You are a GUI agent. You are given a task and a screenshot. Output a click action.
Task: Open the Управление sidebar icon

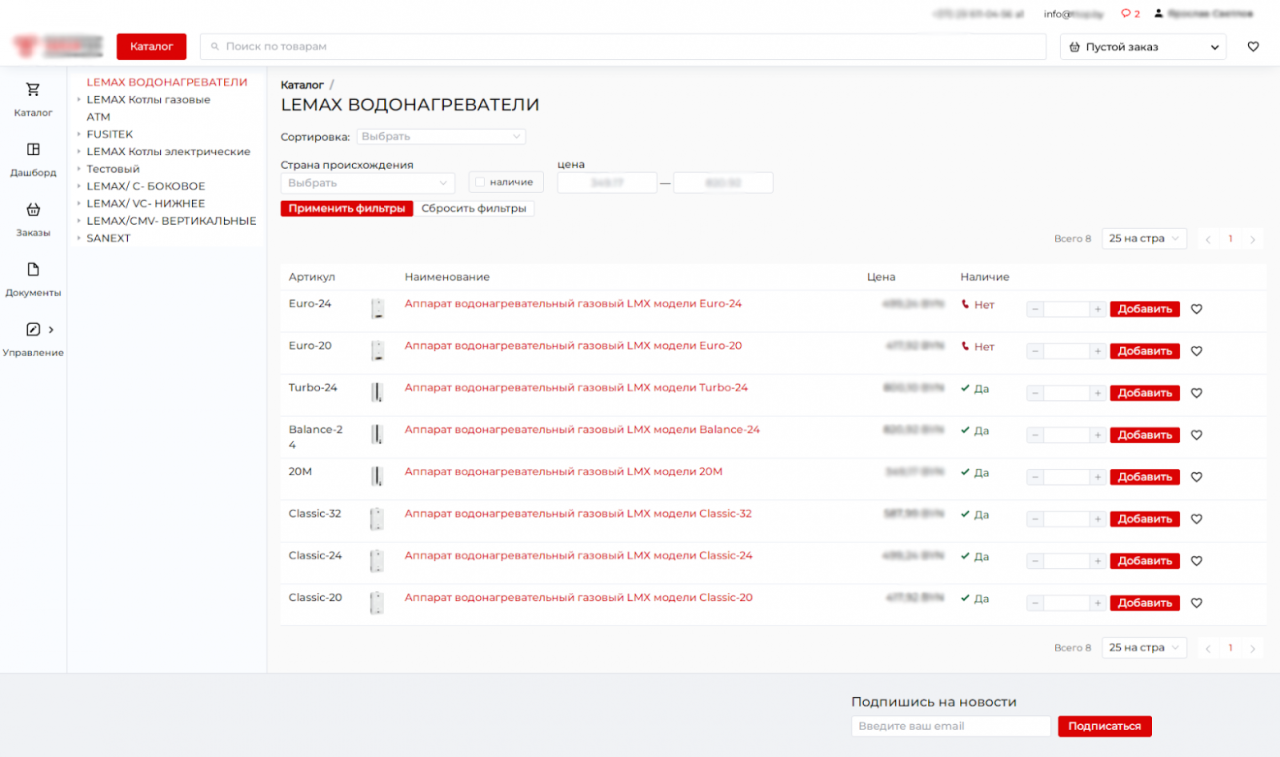[33, 330]
